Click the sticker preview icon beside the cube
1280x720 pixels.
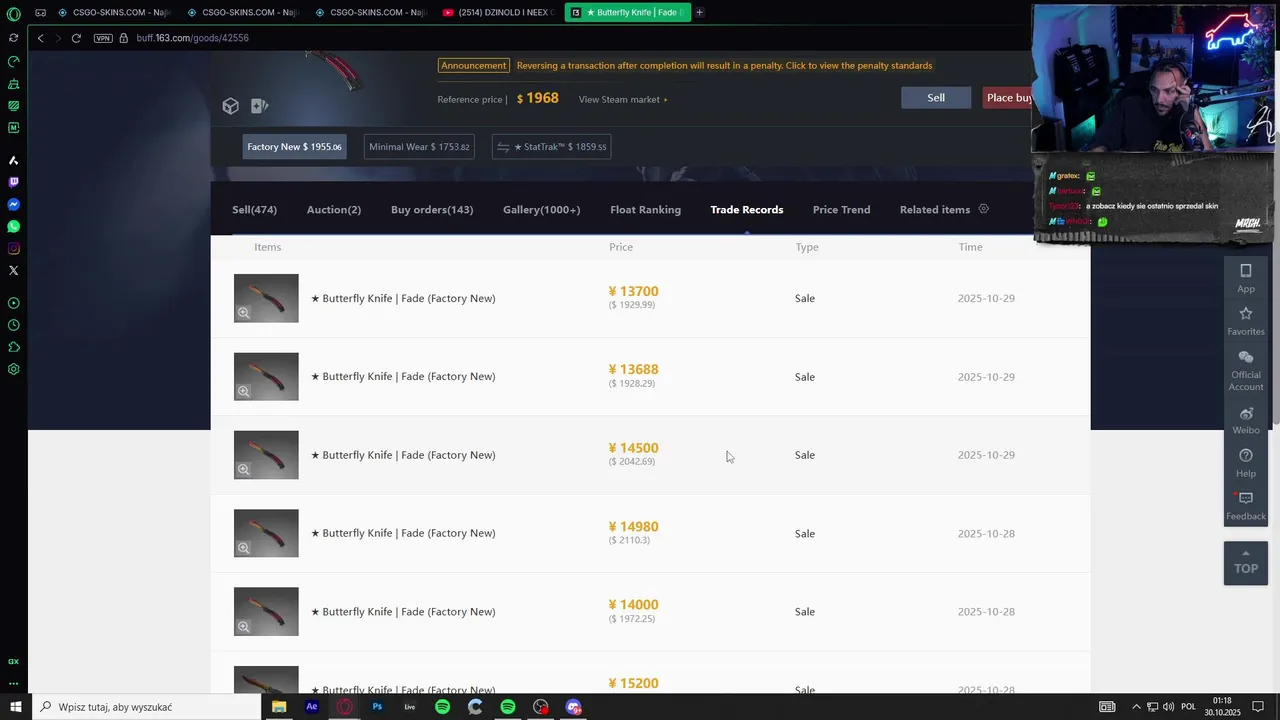tap(259, 106)
